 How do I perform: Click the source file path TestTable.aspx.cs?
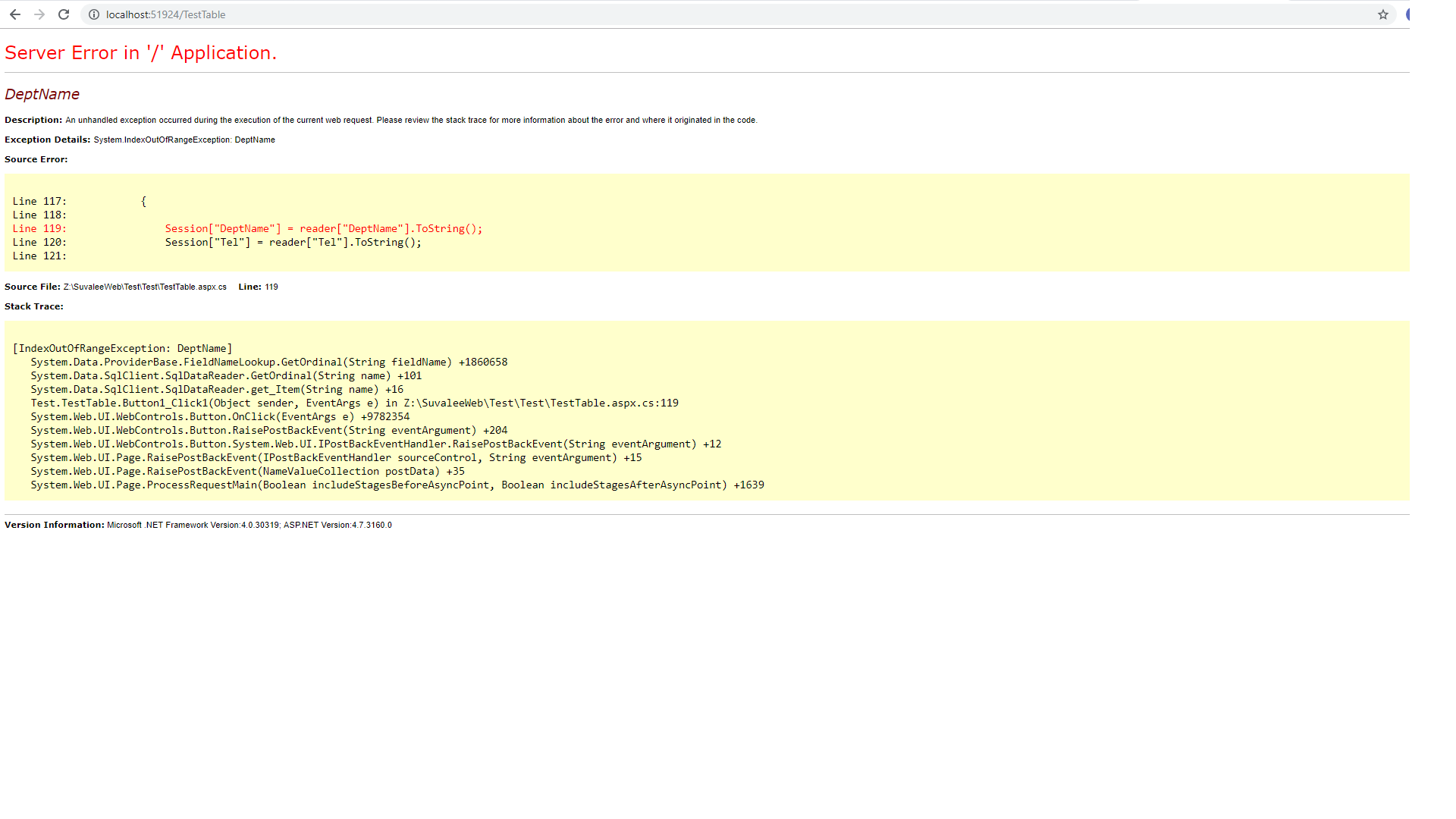(145, 287)
